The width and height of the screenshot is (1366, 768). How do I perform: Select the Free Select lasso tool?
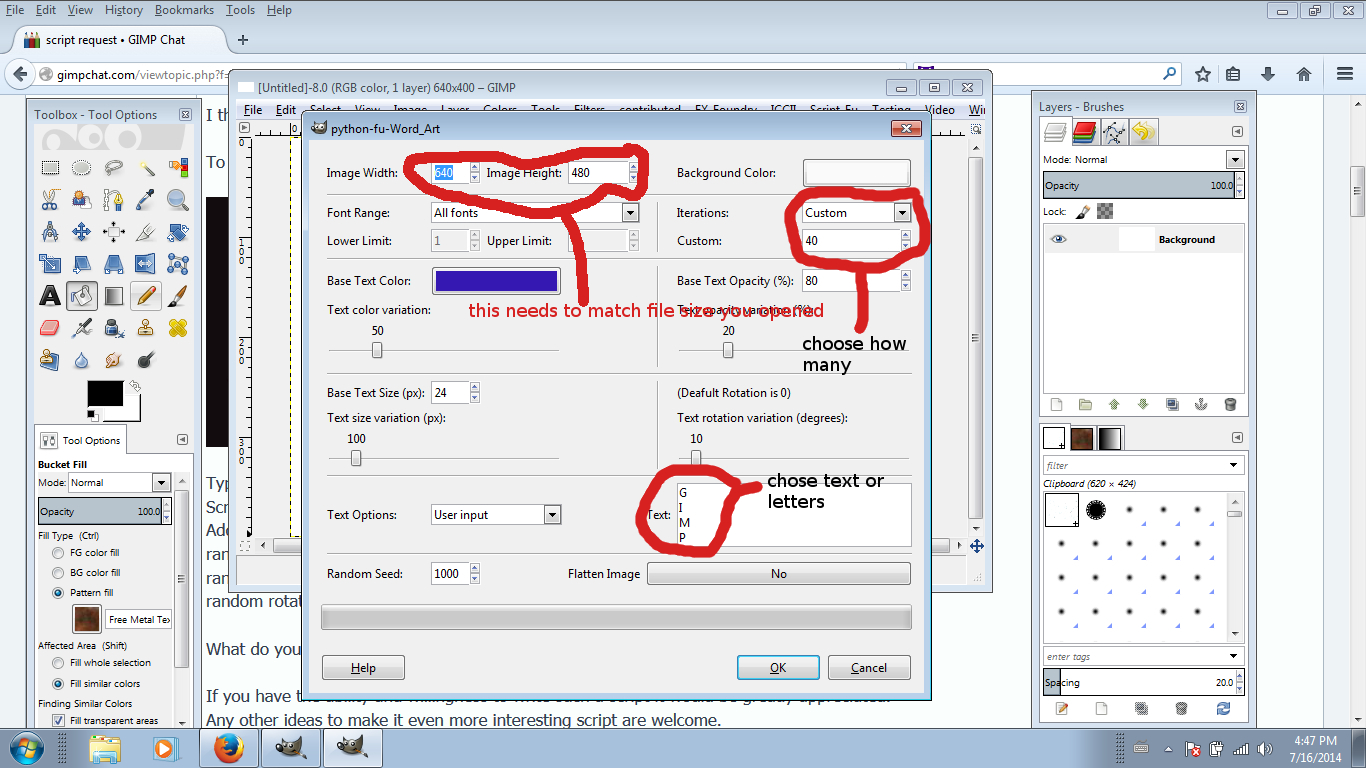click(114, 167)
